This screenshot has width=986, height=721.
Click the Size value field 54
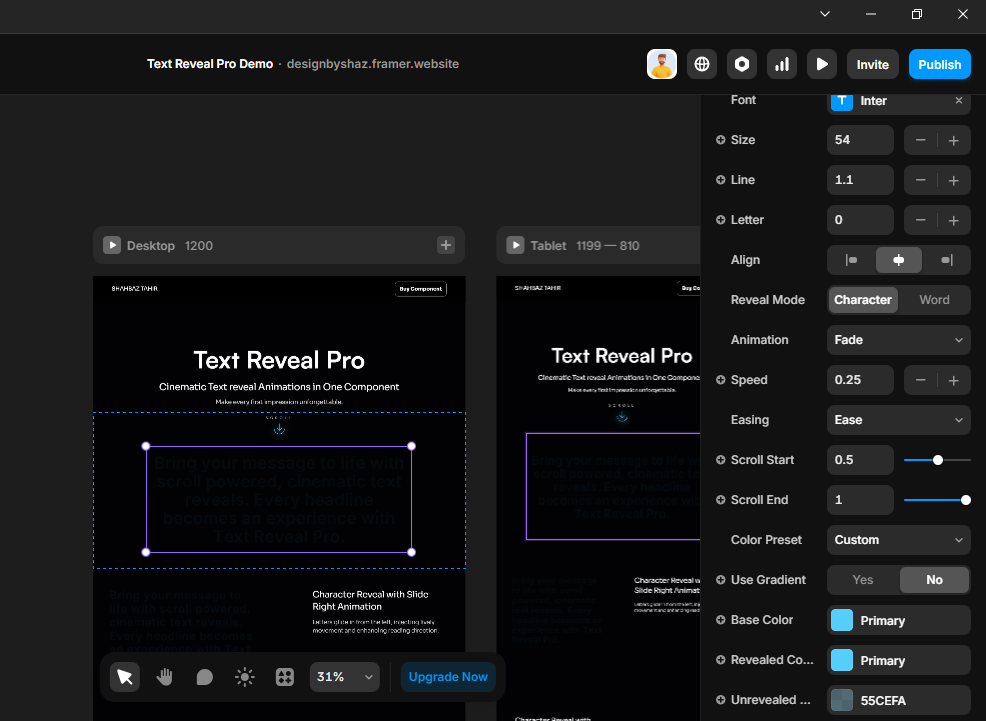(860, 140)
